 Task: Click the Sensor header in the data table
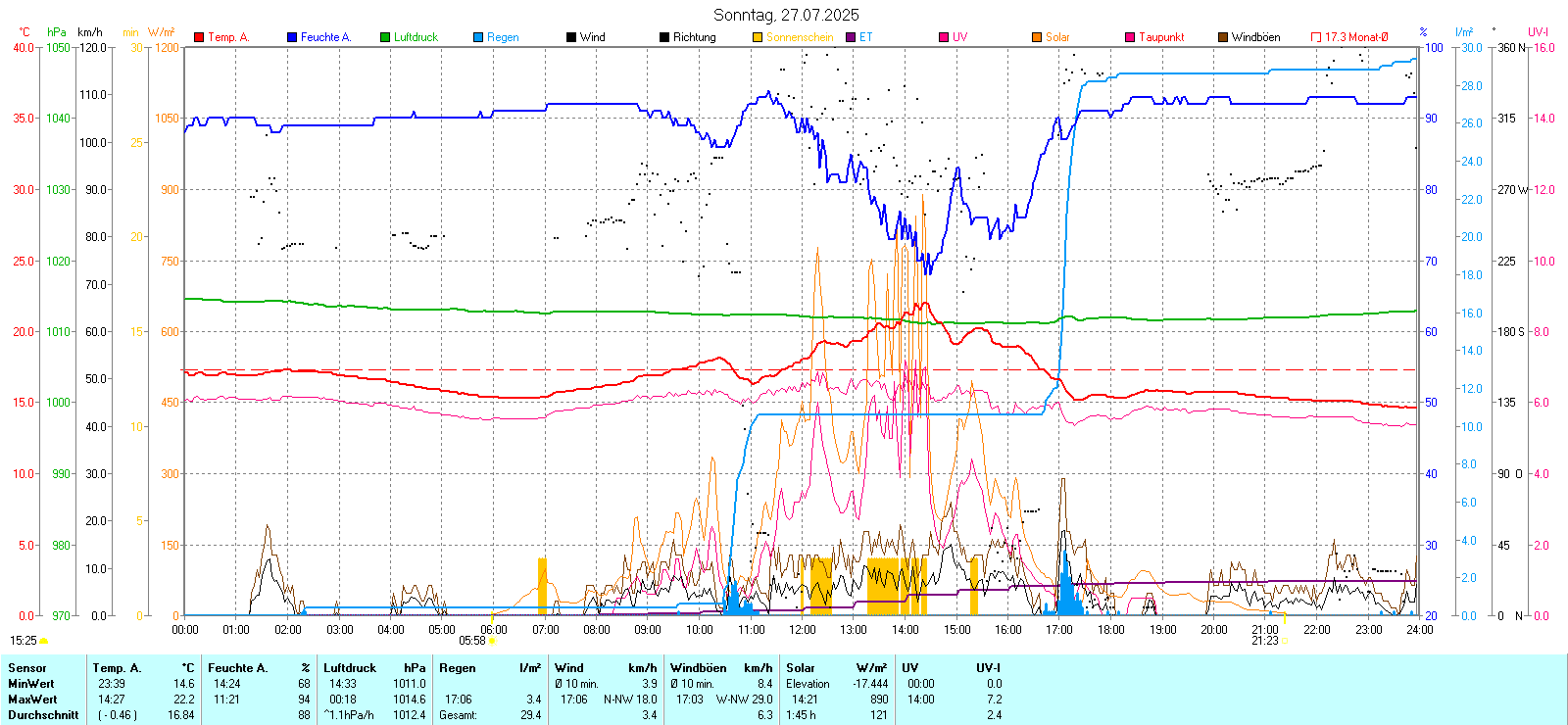[27, 668]
